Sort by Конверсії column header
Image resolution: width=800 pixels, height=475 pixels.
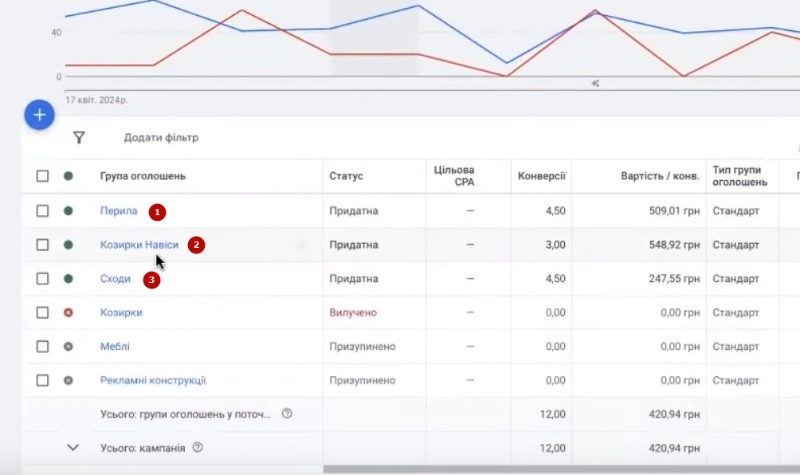(542, 177)
